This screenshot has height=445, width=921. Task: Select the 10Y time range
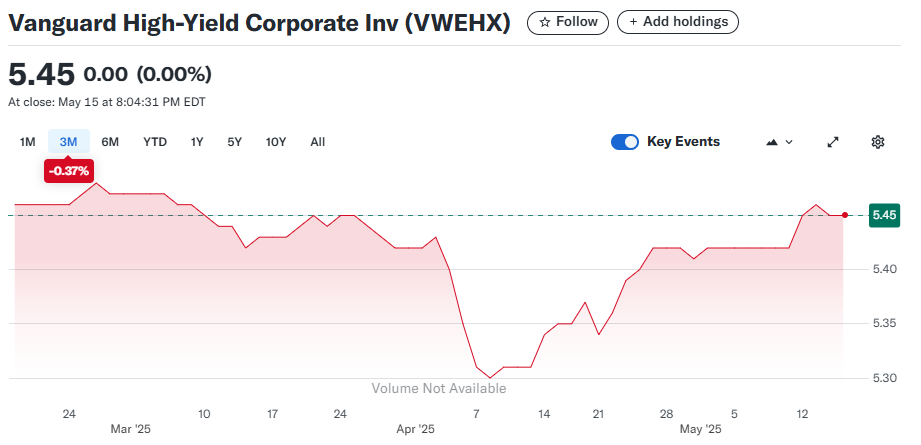click(275, 141)
